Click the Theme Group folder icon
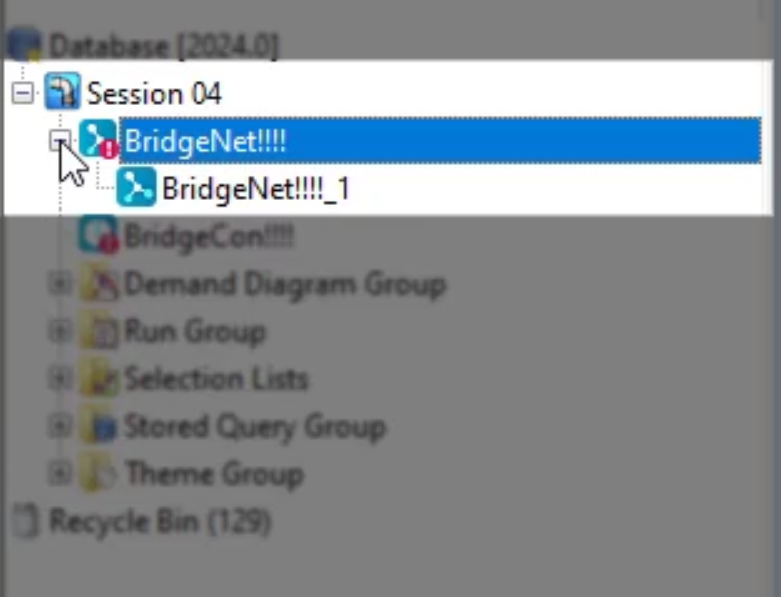 99,474
